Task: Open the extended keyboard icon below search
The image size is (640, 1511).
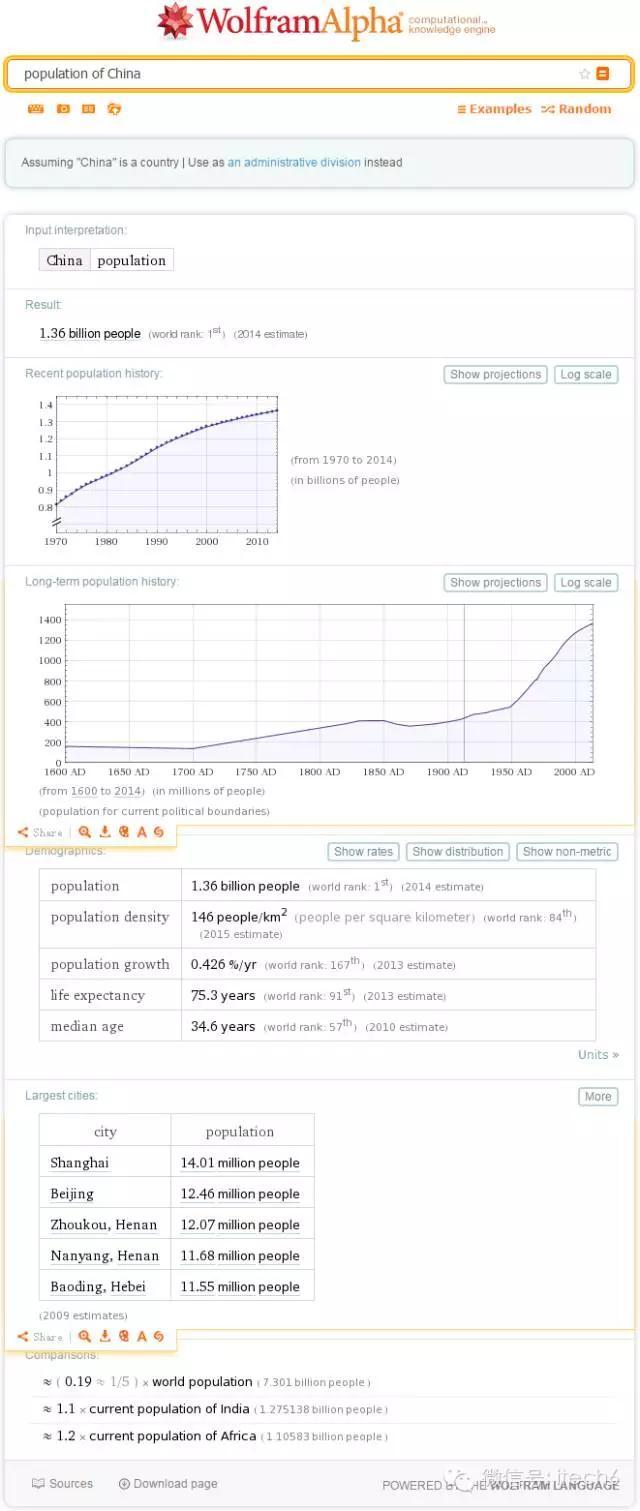Action: pos(35,109)
